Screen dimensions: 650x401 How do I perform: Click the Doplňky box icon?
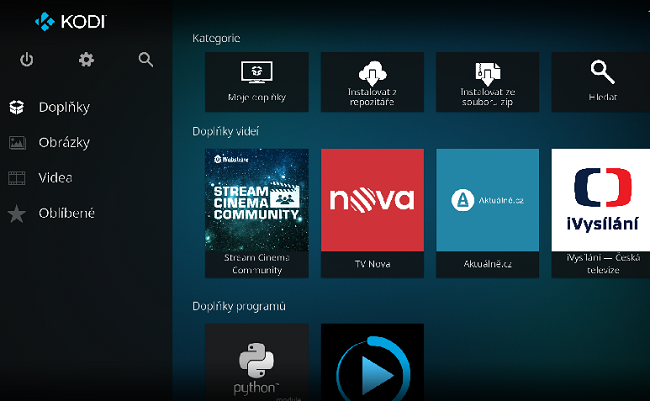(x=17, y=107)
